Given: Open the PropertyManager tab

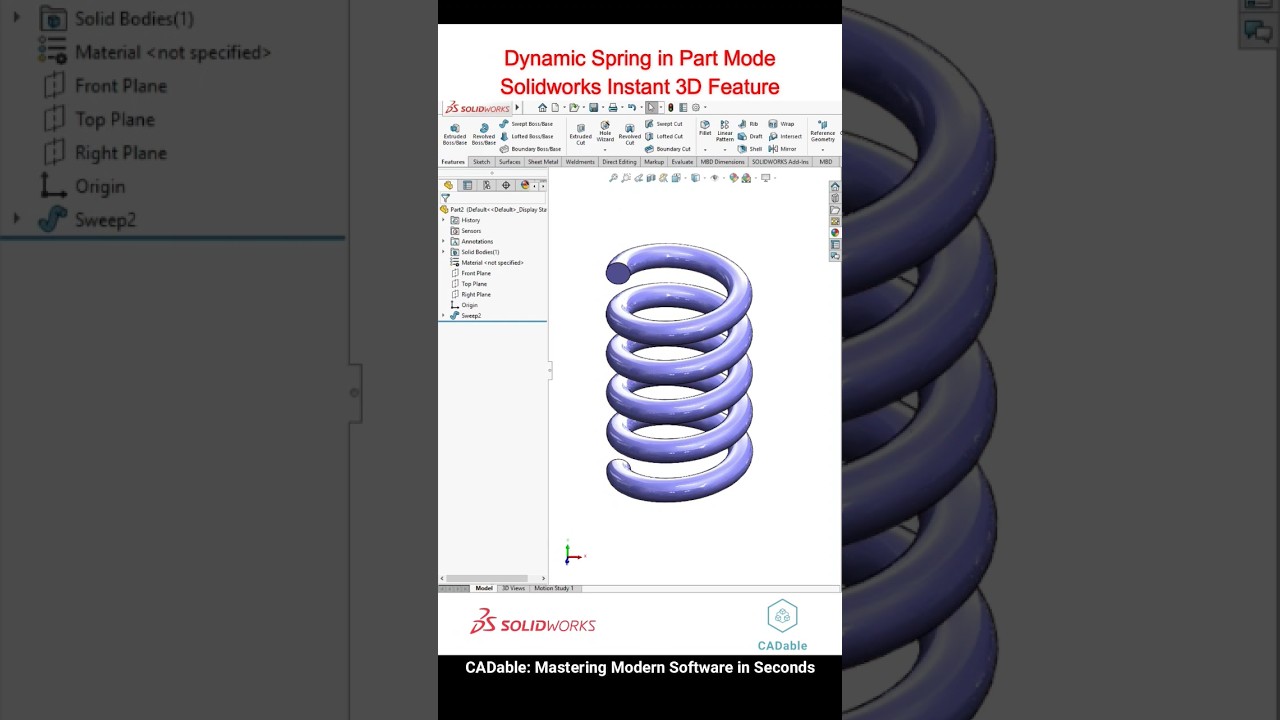Looking at the screenshot, I should pyautogui.click(x=467, y=185).
